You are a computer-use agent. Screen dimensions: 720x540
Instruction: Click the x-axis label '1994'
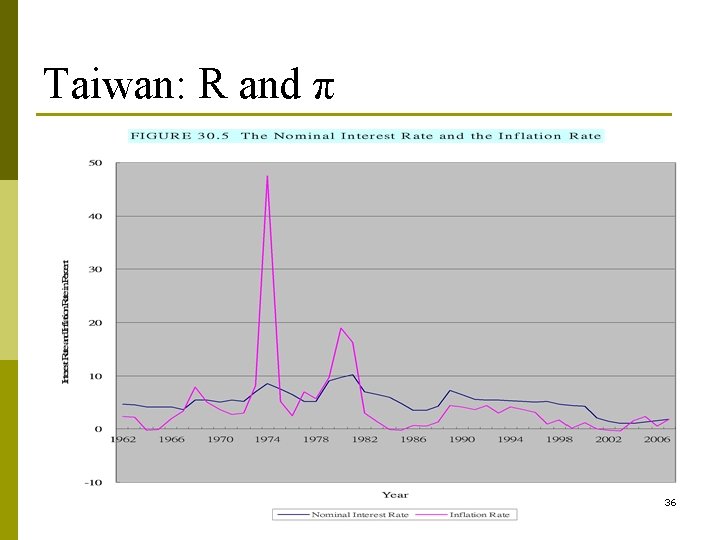[x=511, y=439]
